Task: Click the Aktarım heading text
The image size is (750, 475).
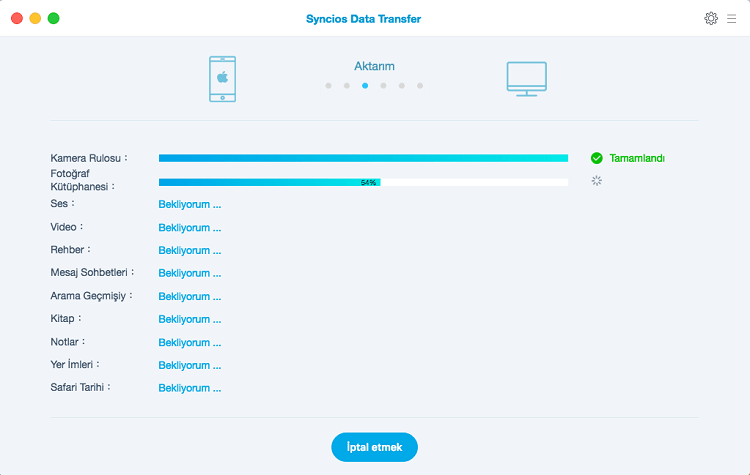Action: (x=374, y=66)
